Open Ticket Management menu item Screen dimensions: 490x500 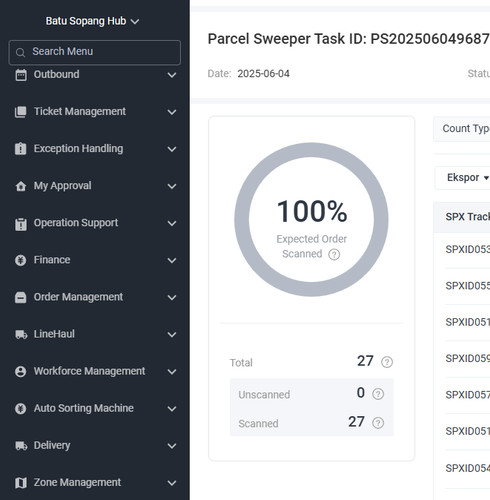[95, 112]
